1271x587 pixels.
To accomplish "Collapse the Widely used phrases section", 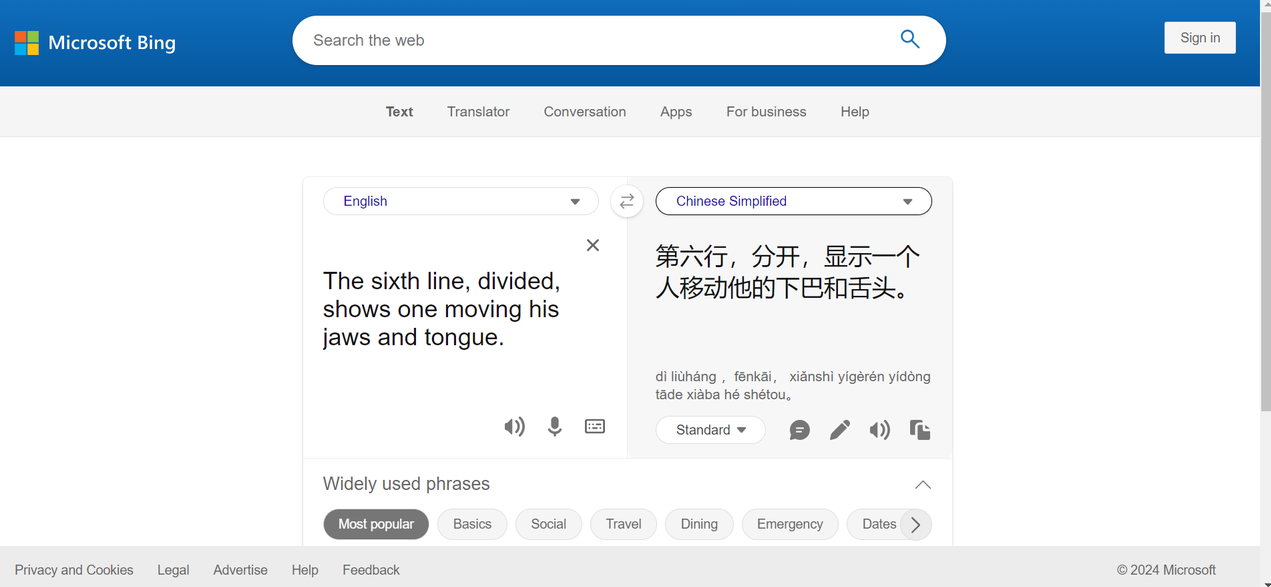I will click(x=923, y=485).
